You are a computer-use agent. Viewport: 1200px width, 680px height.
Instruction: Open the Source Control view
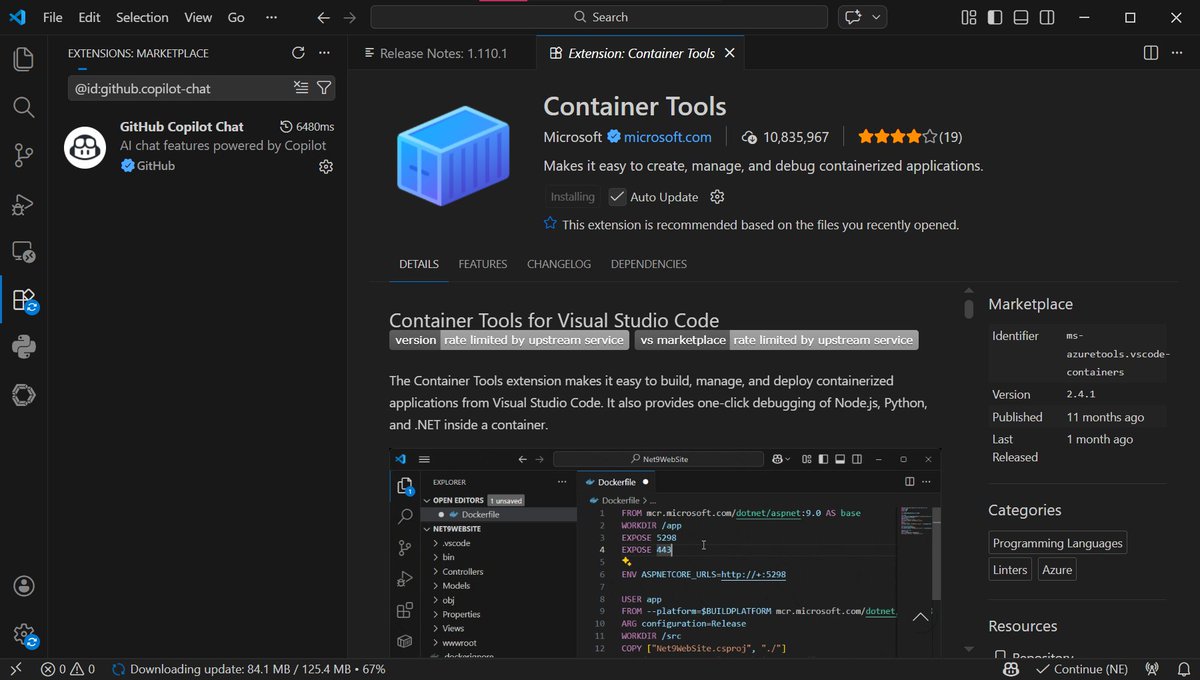tap(23, 155)
